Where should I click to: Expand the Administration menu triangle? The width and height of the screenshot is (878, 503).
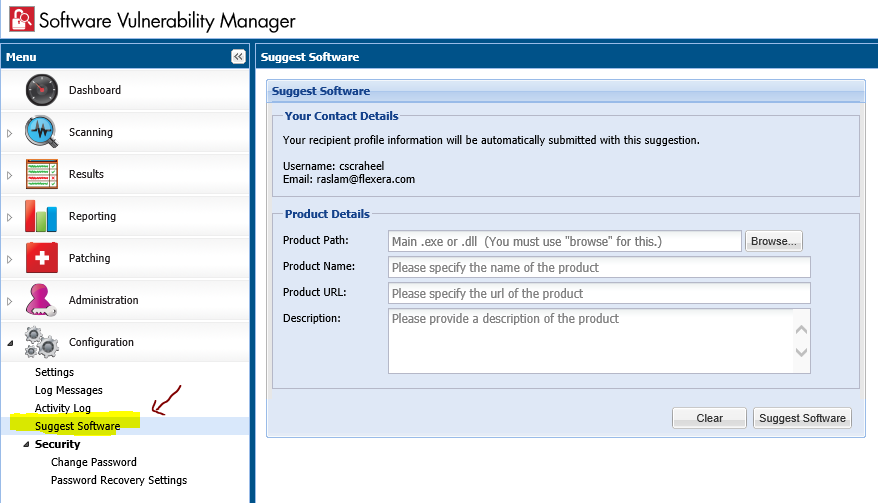[10, 301]
